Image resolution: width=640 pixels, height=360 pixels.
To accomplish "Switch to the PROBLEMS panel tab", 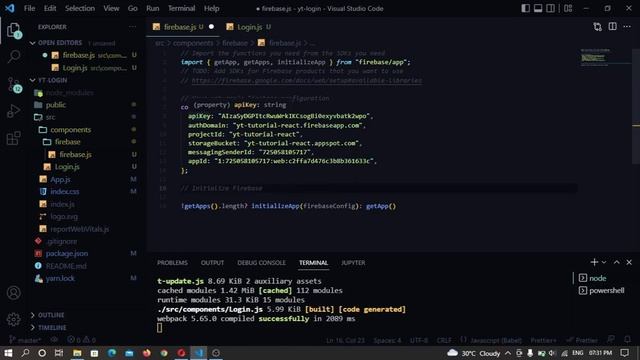I will point(172,262).
